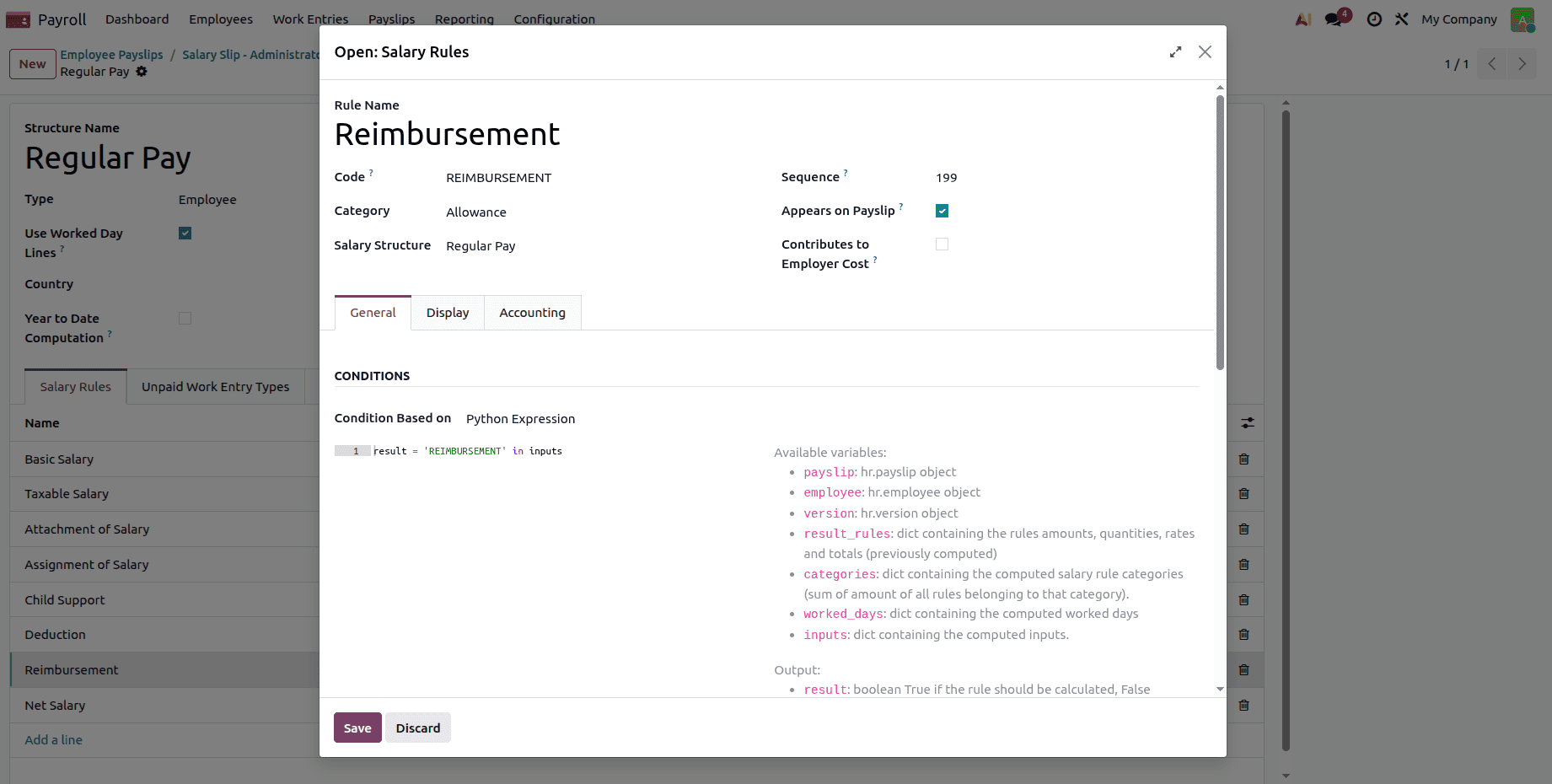Delete the Assignment of Salary rule row
1552x784 pixels.
(x=1243, y=565)
